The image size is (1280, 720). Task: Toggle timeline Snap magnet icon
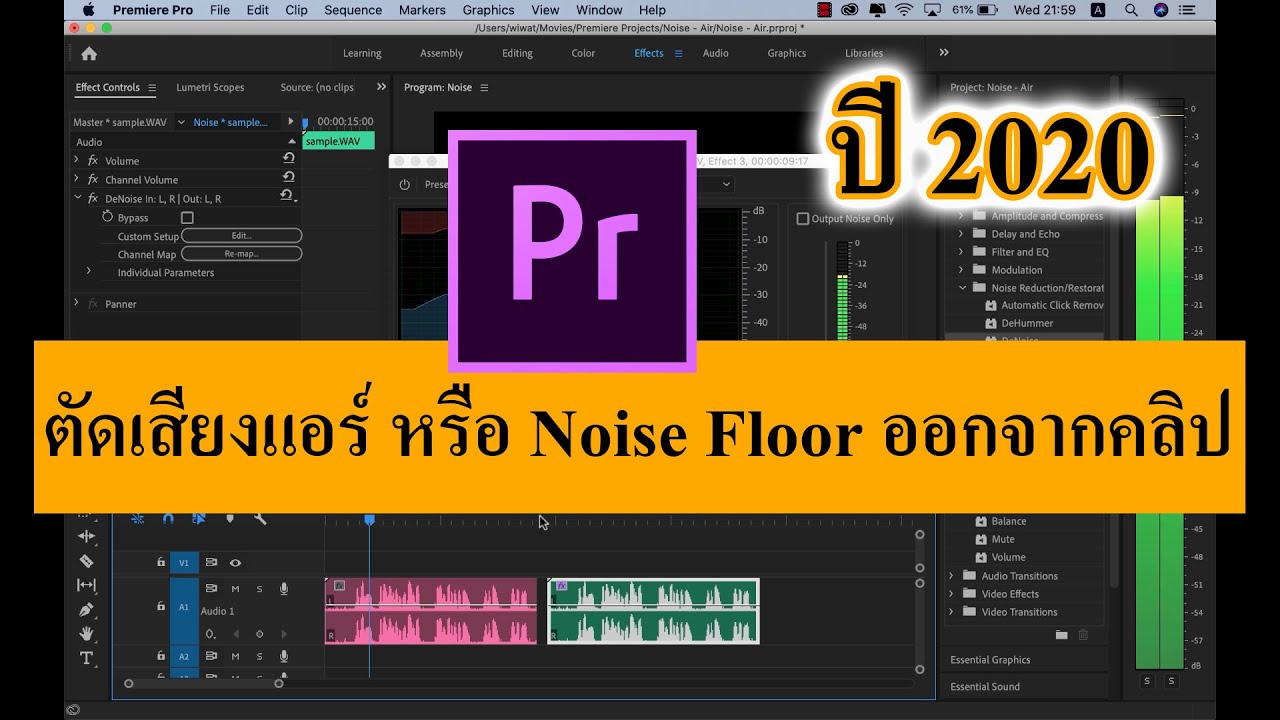[x=168, y=518]
